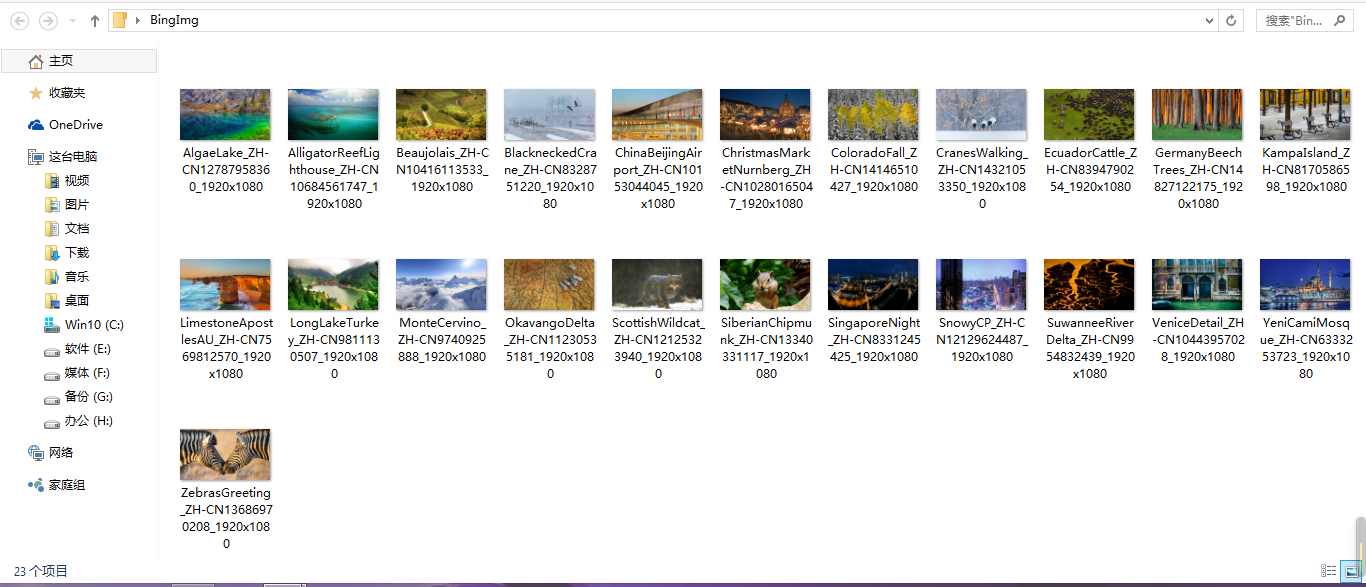Select YeniCamiMosque image thumbnail
1366x587 pixels.
click(x=1305, y=285)
